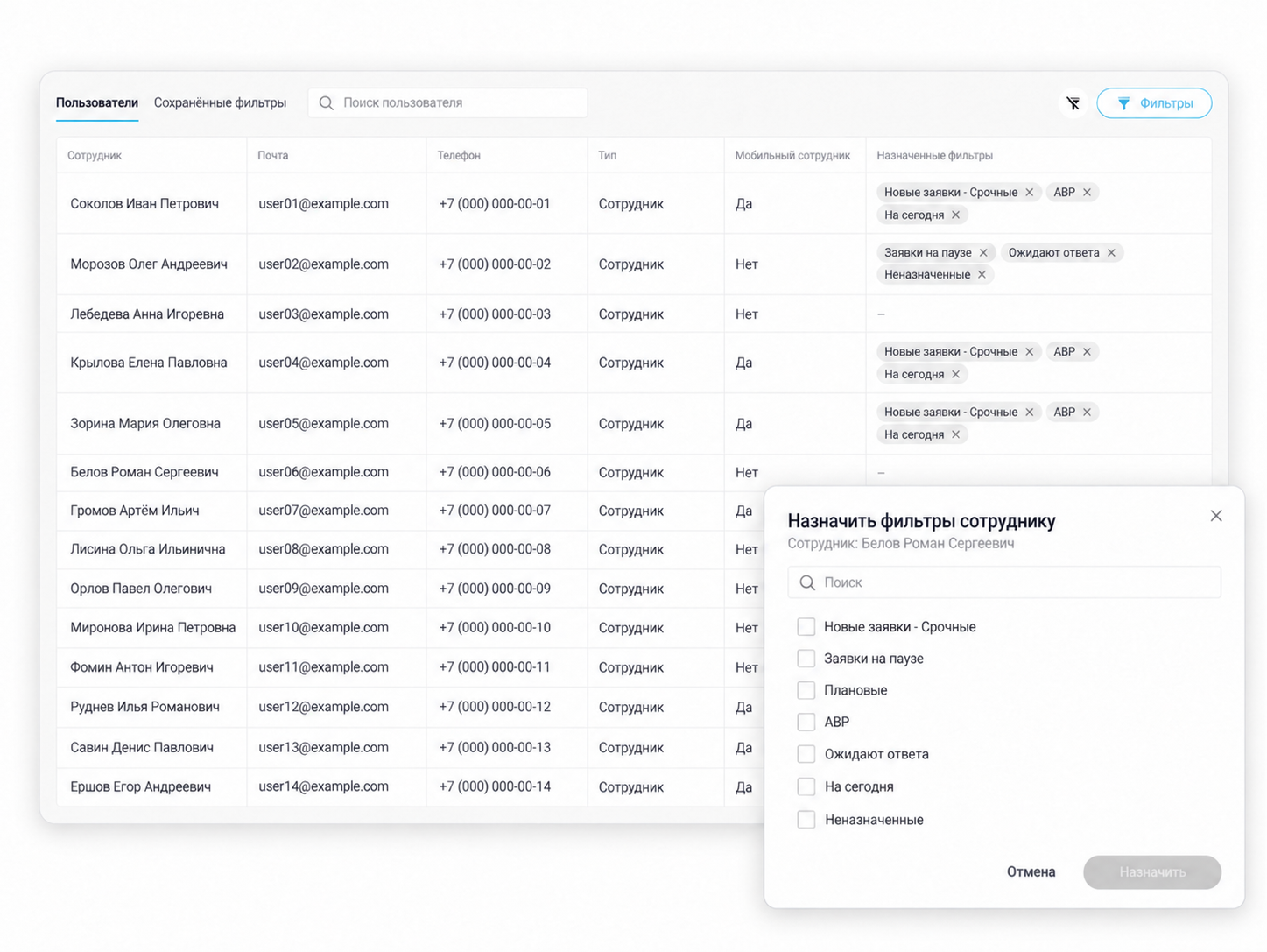Focus the Поиск пользователя search field

coord(447,103)
